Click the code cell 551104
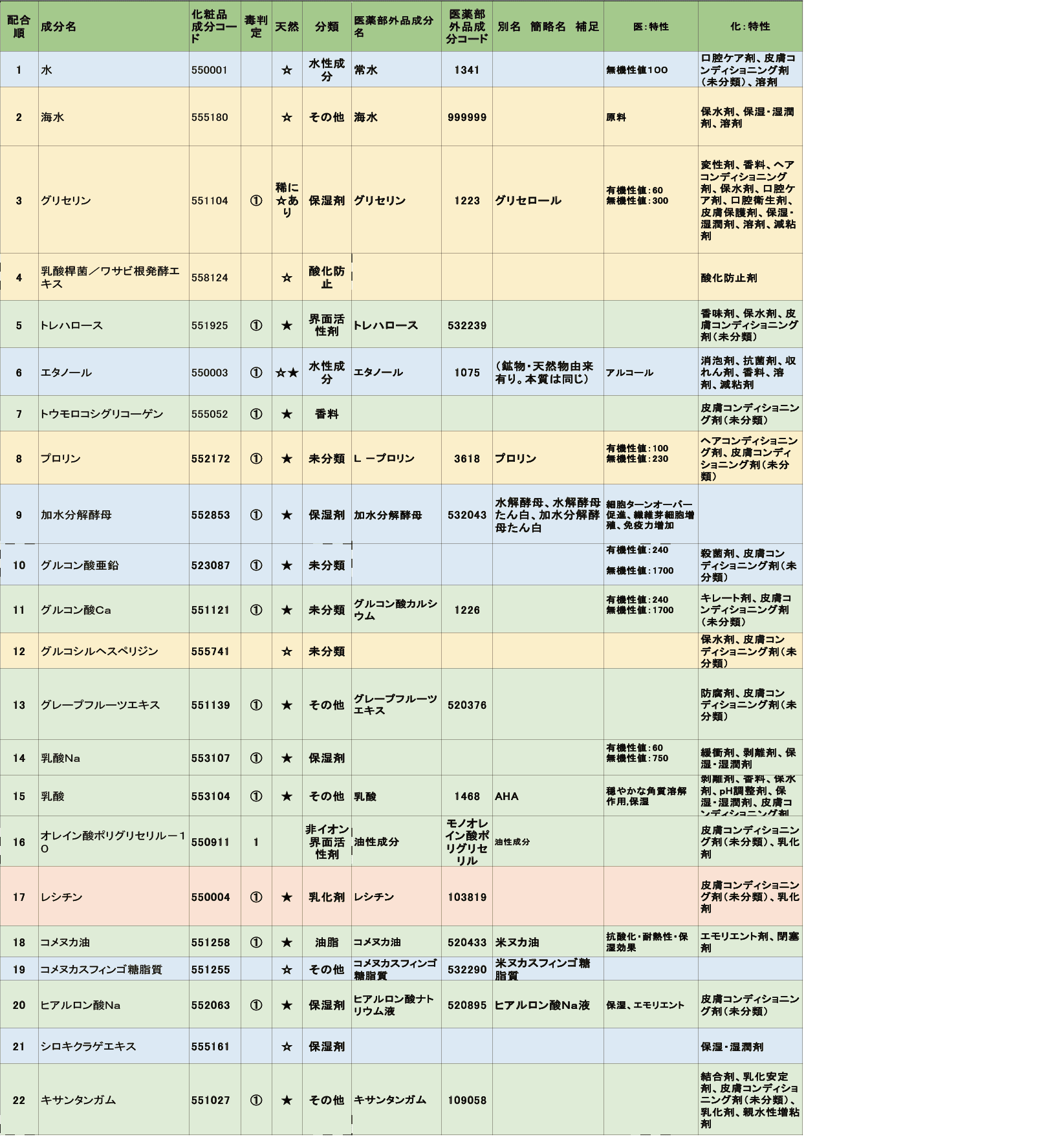The width and height of the screenshot is (1055, 1148). 215,200
